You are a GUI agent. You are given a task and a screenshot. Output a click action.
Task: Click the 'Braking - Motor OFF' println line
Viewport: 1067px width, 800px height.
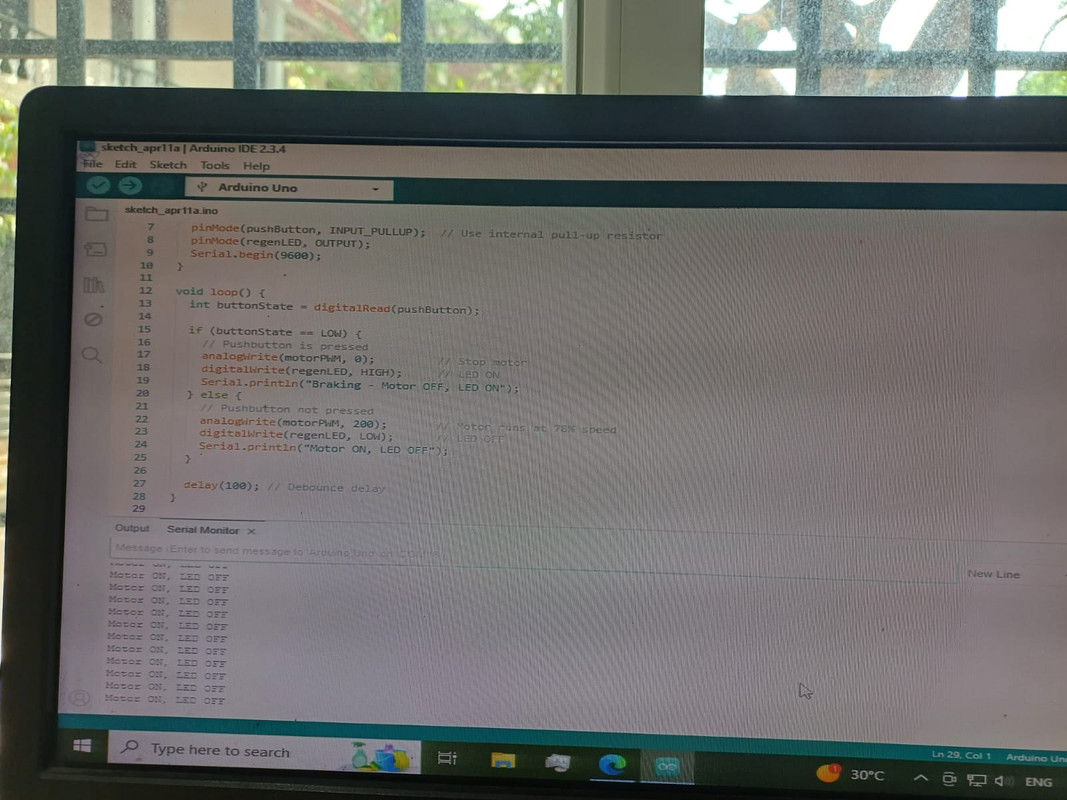point(359,385)
